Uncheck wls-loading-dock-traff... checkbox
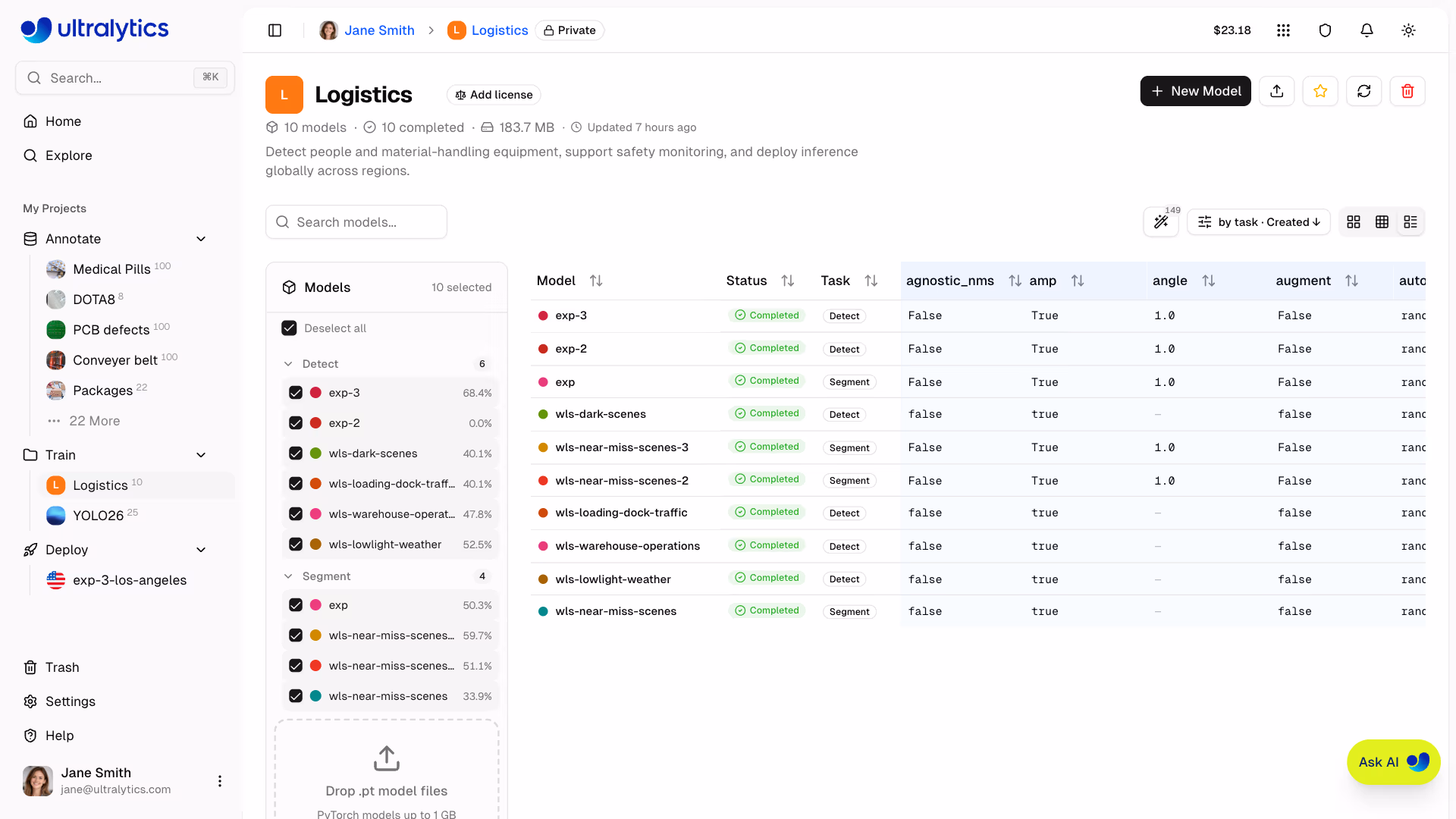The image size is (1456, 819). (x=296, y=484)
